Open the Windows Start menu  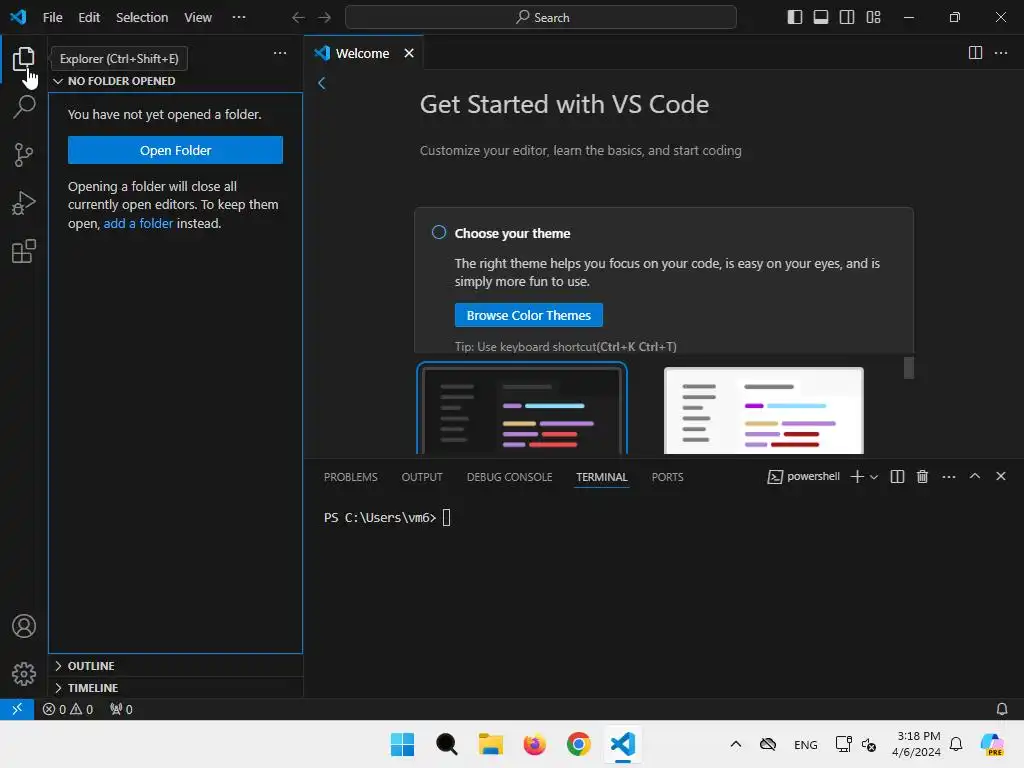(402, 744)
